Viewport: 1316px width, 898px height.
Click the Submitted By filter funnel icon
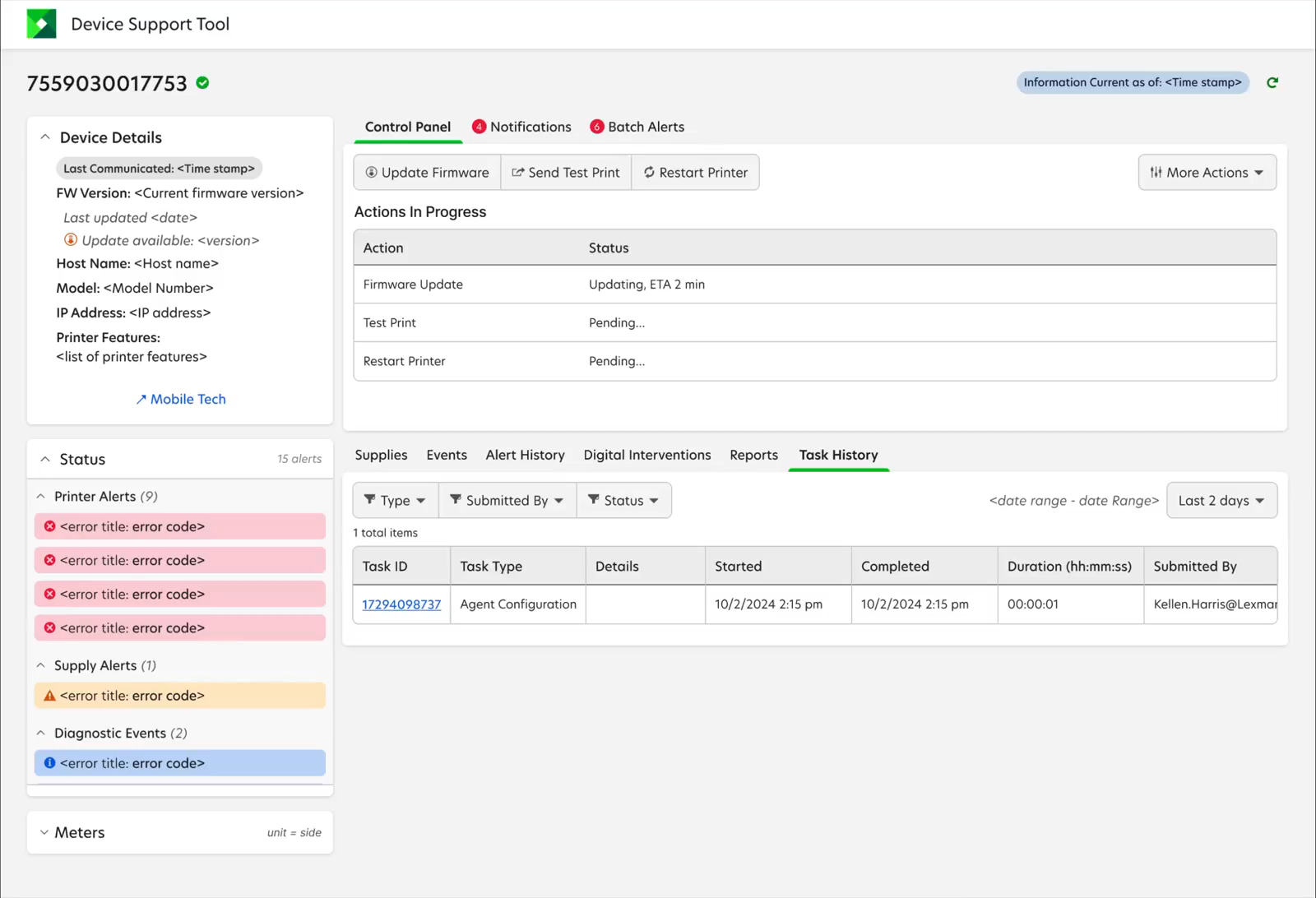pyautogui.click(x=456, y=500)
